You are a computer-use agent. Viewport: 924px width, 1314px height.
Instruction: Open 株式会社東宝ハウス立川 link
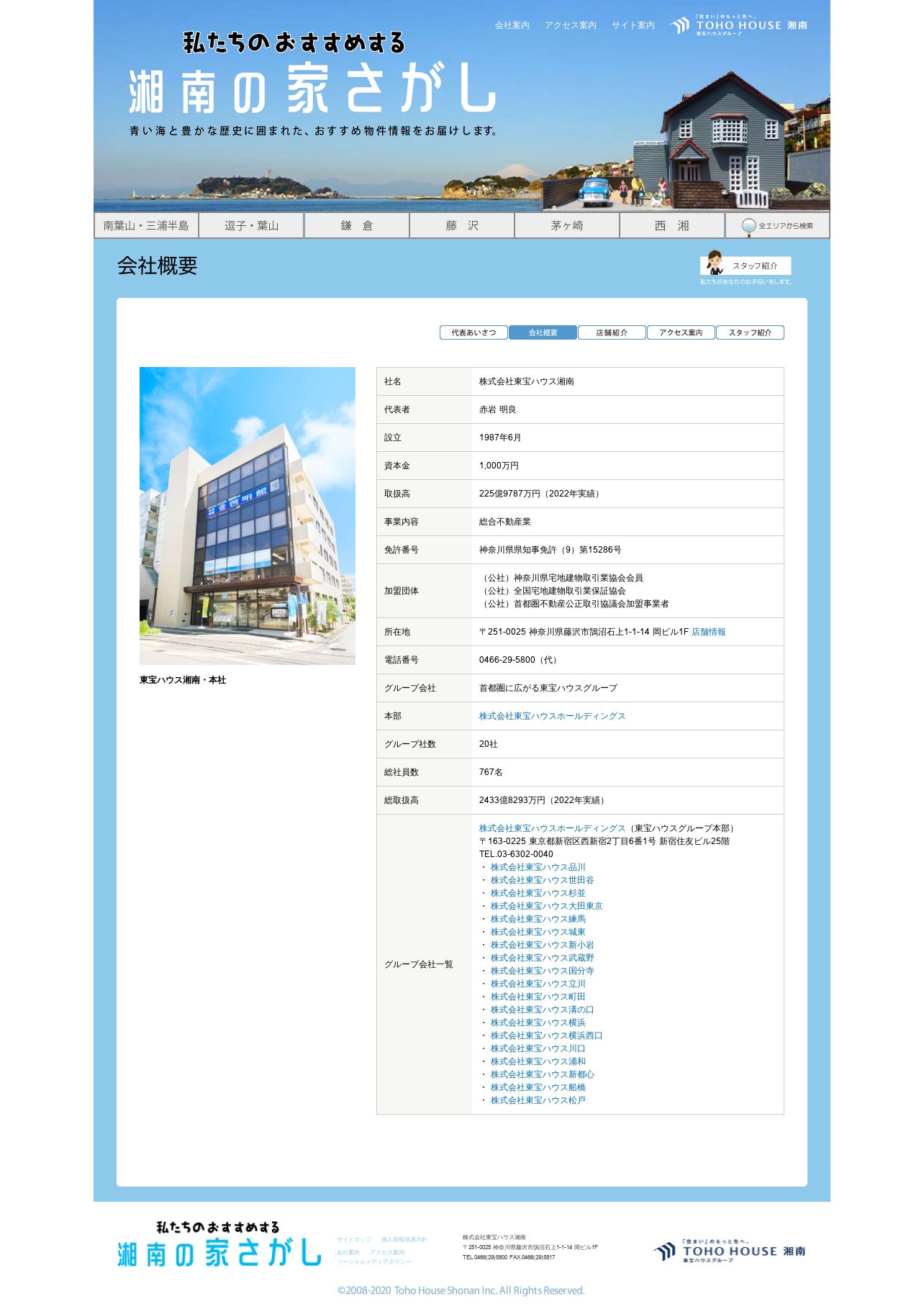coord(538,984)
